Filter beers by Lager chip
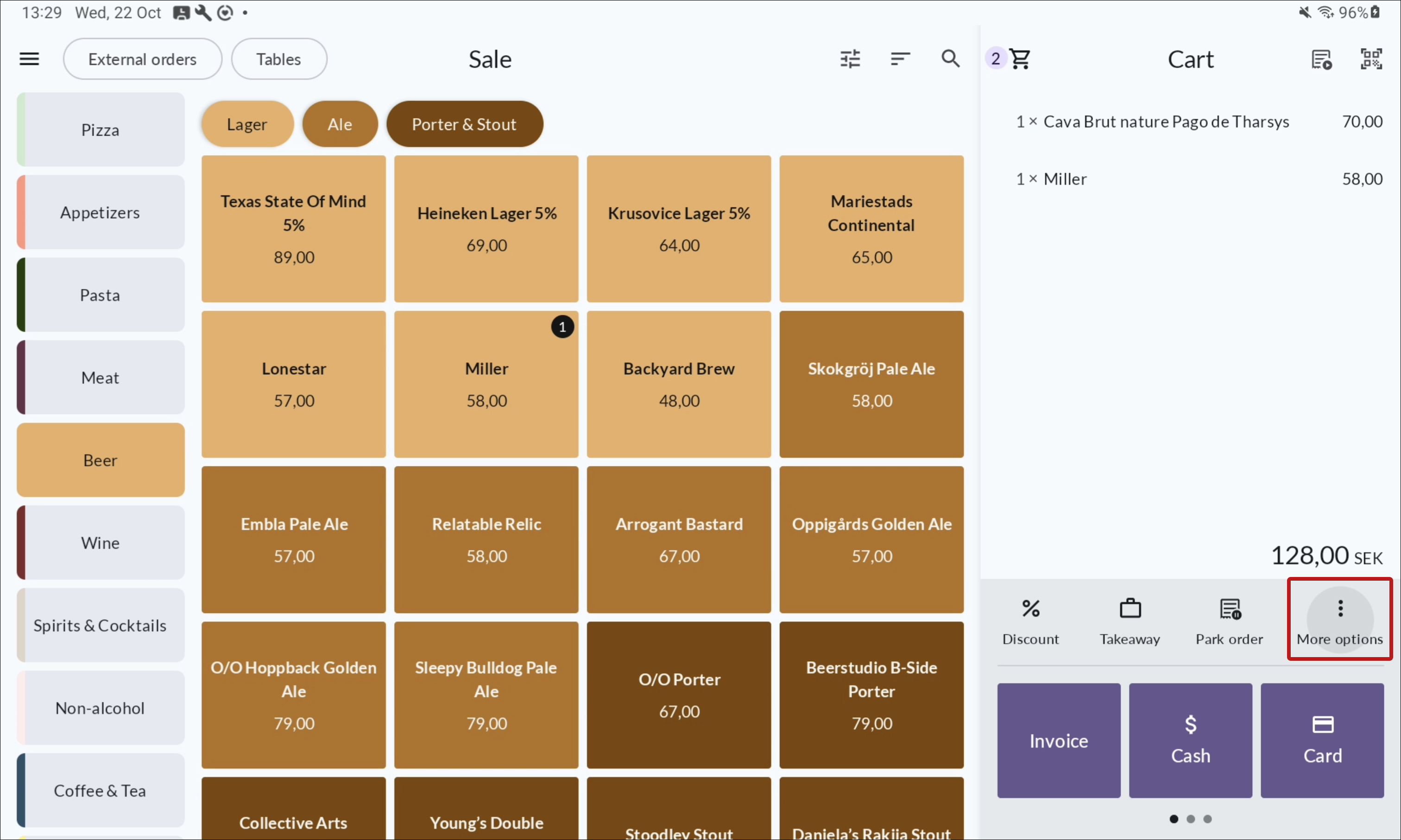1401x840 pixels. pos(247,124)
